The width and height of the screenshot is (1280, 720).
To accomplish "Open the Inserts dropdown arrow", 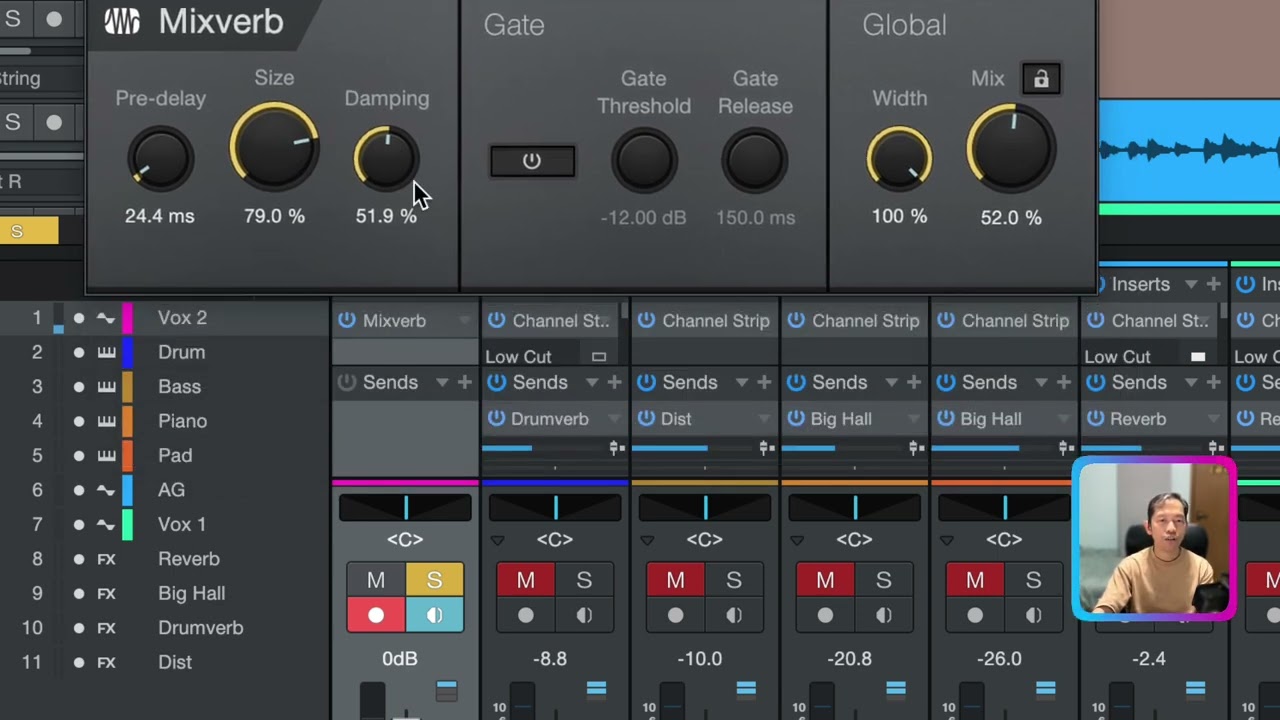I will pos(1190,285).
